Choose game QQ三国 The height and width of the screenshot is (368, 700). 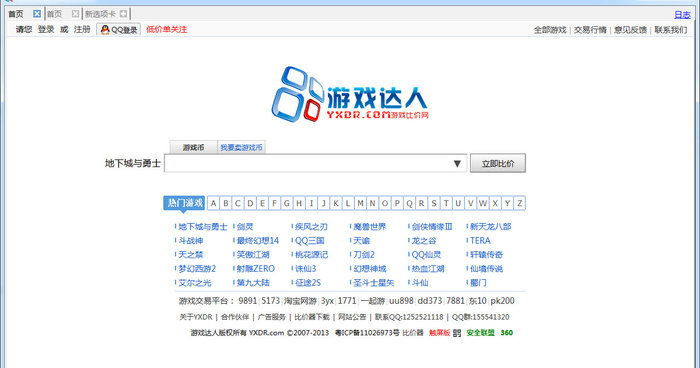[309, 241]
